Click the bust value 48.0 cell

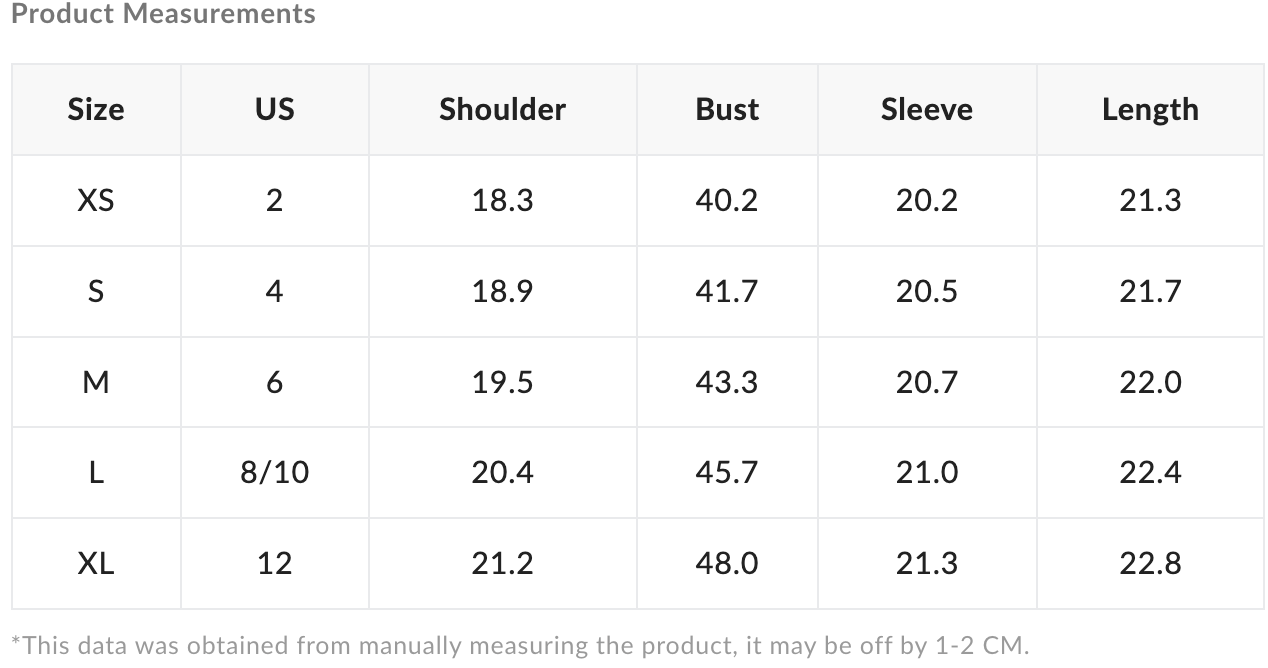coord(727,563)
